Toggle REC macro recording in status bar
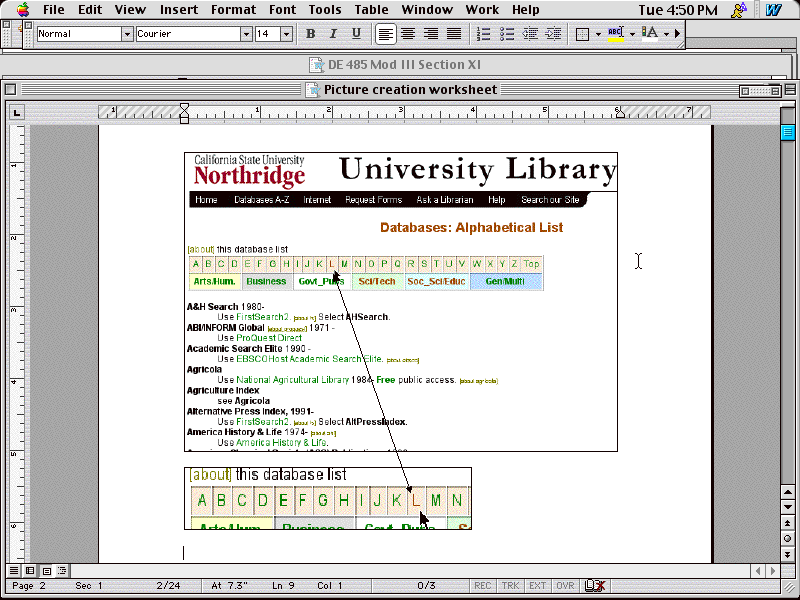 (483, 586)
